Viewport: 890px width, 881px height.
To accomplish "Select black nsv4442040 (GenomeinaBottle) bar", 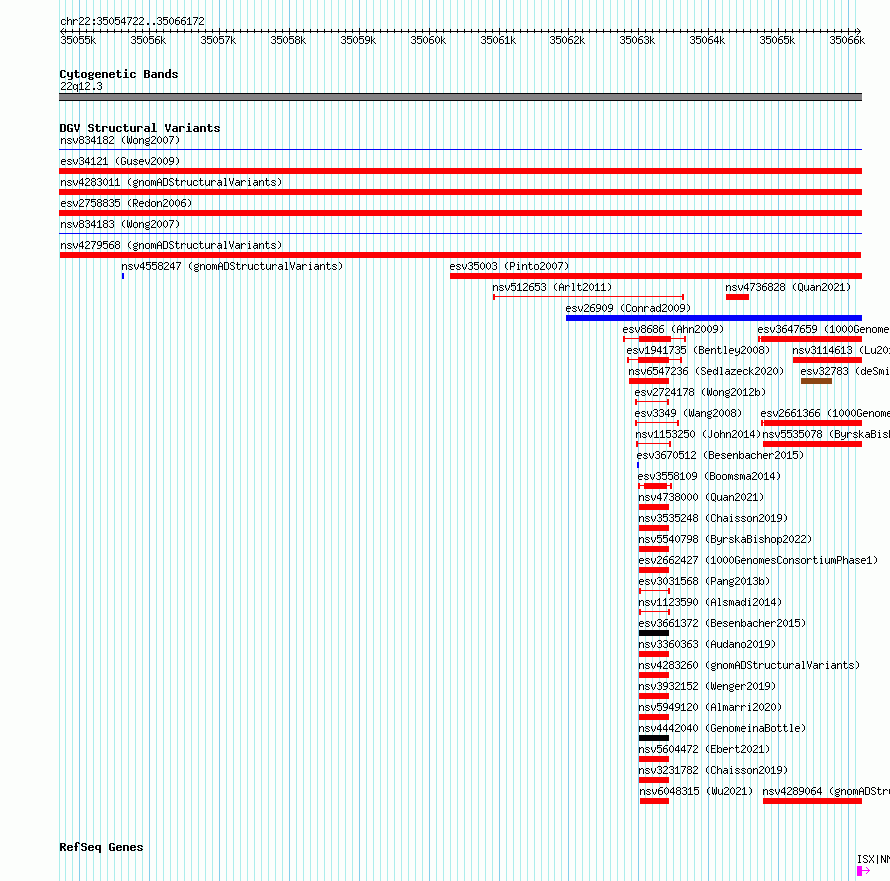I will pos(654,738).
